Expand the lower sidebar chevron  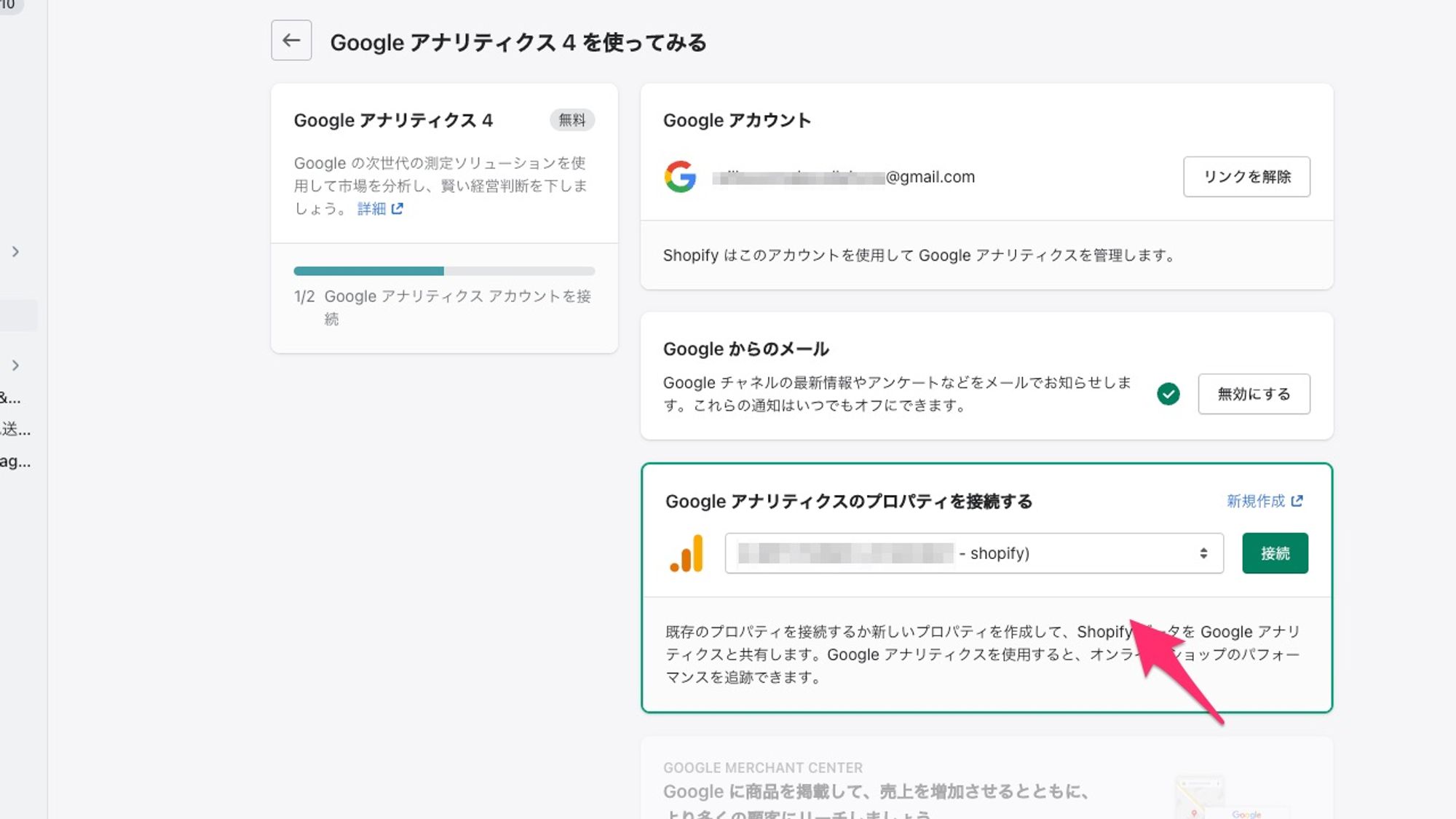(x=15, y=365)
